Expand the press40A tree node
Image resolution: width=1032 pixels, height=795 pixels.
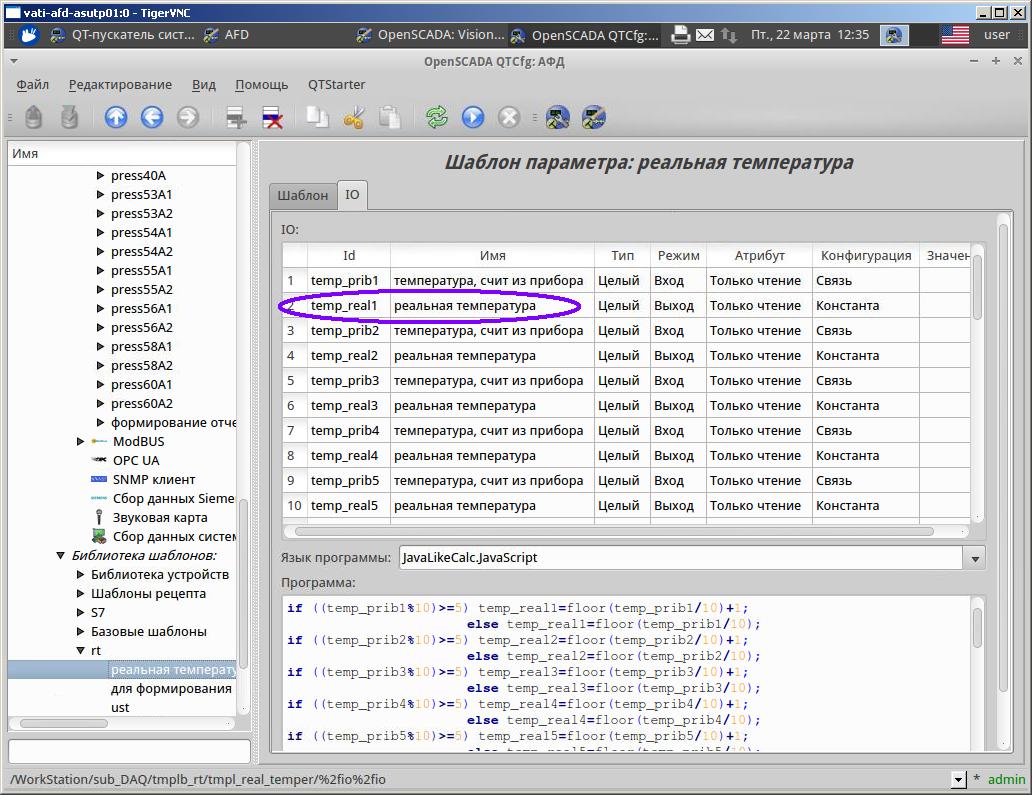tap(100, 175)
